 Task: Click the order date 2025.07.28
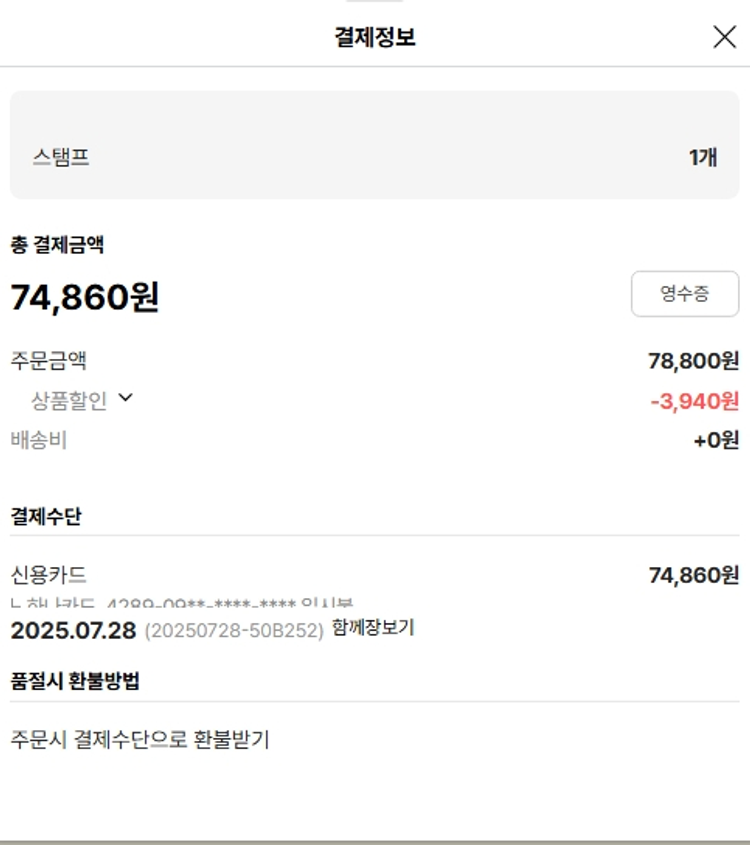[73, 630]
